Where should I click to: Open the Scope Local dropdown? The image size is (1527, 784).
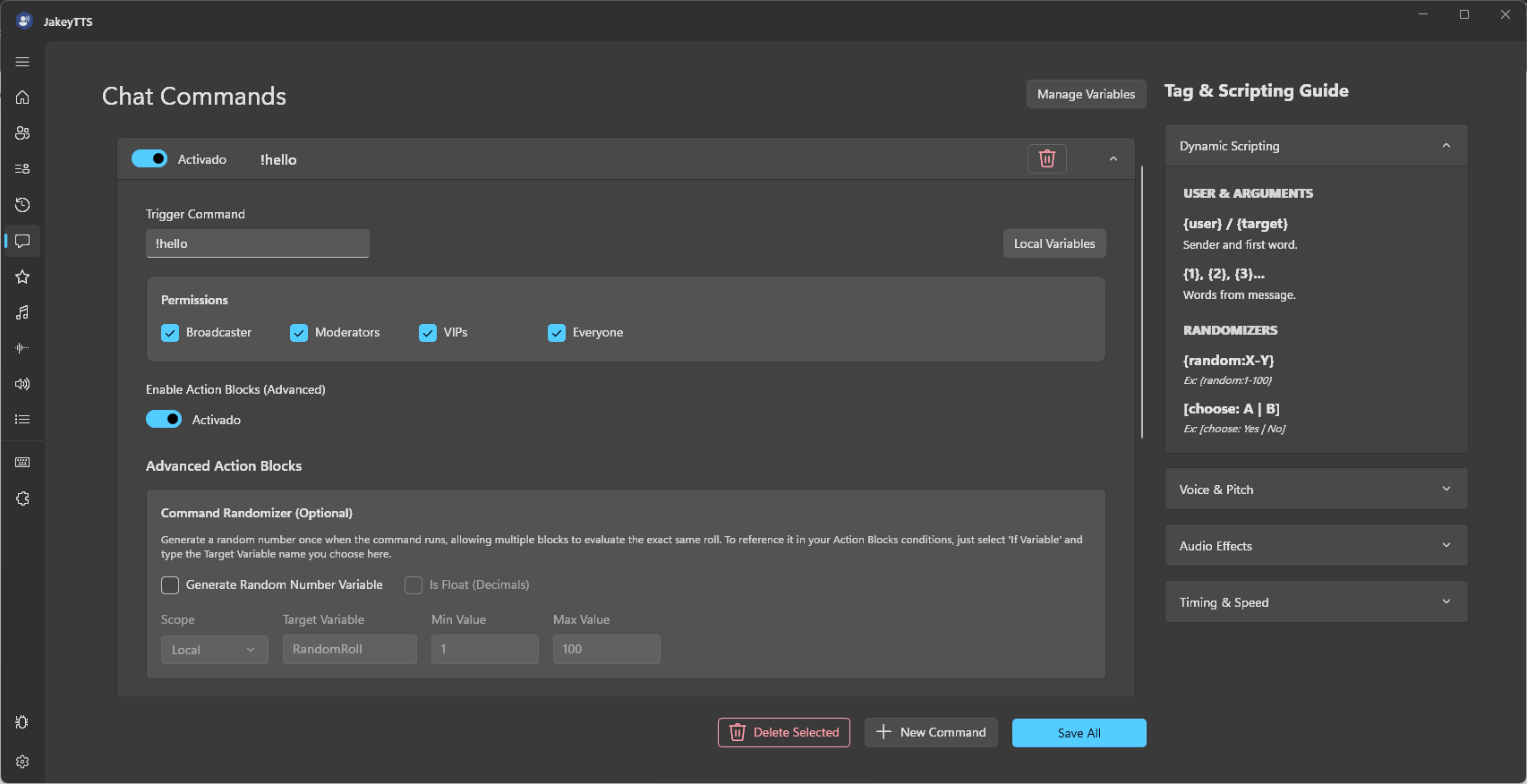click(215, 650)
